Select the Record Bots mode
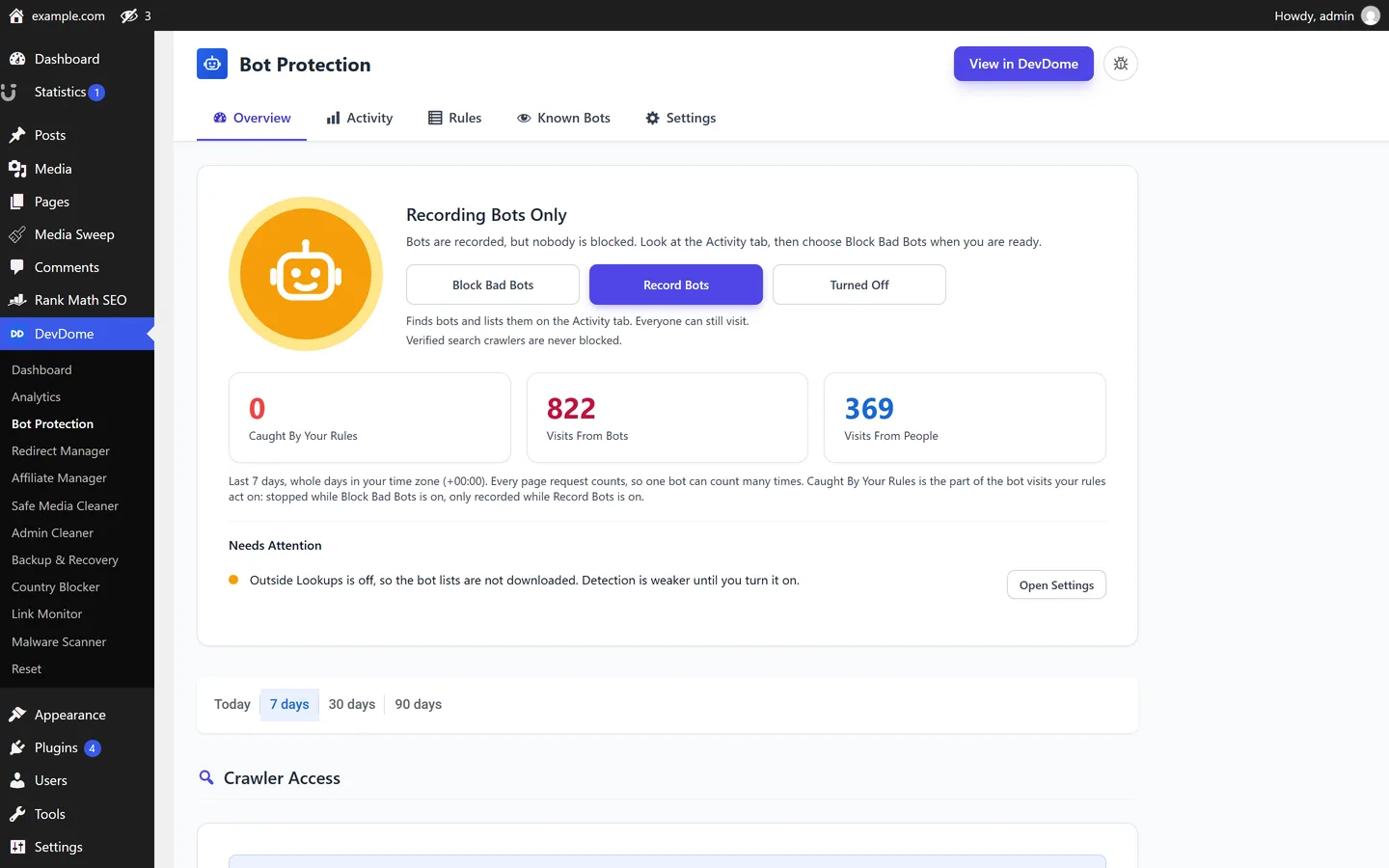The width and height of the screenshot is (1389, 868). (x=676, y=285)
